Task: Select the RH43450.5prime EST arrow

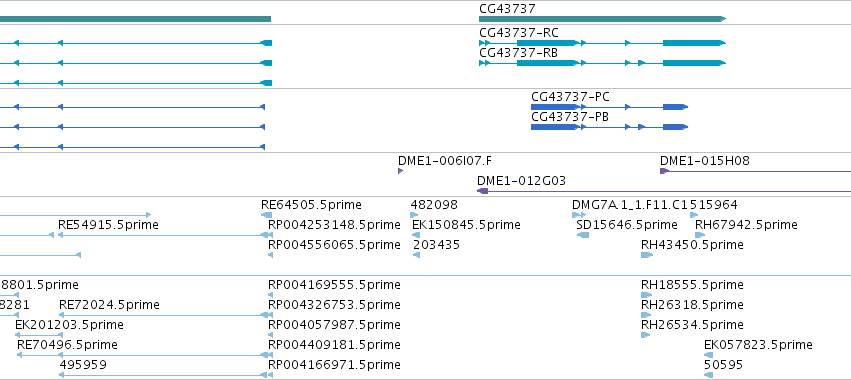Action: pyautogui.click(x=646, y=255)
